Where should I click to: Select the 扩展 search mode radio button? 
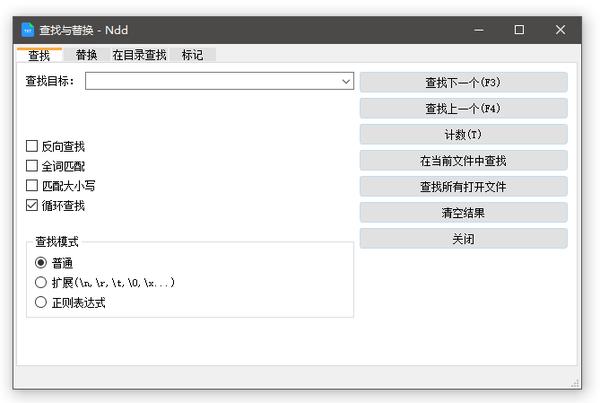tap(41, 283)
